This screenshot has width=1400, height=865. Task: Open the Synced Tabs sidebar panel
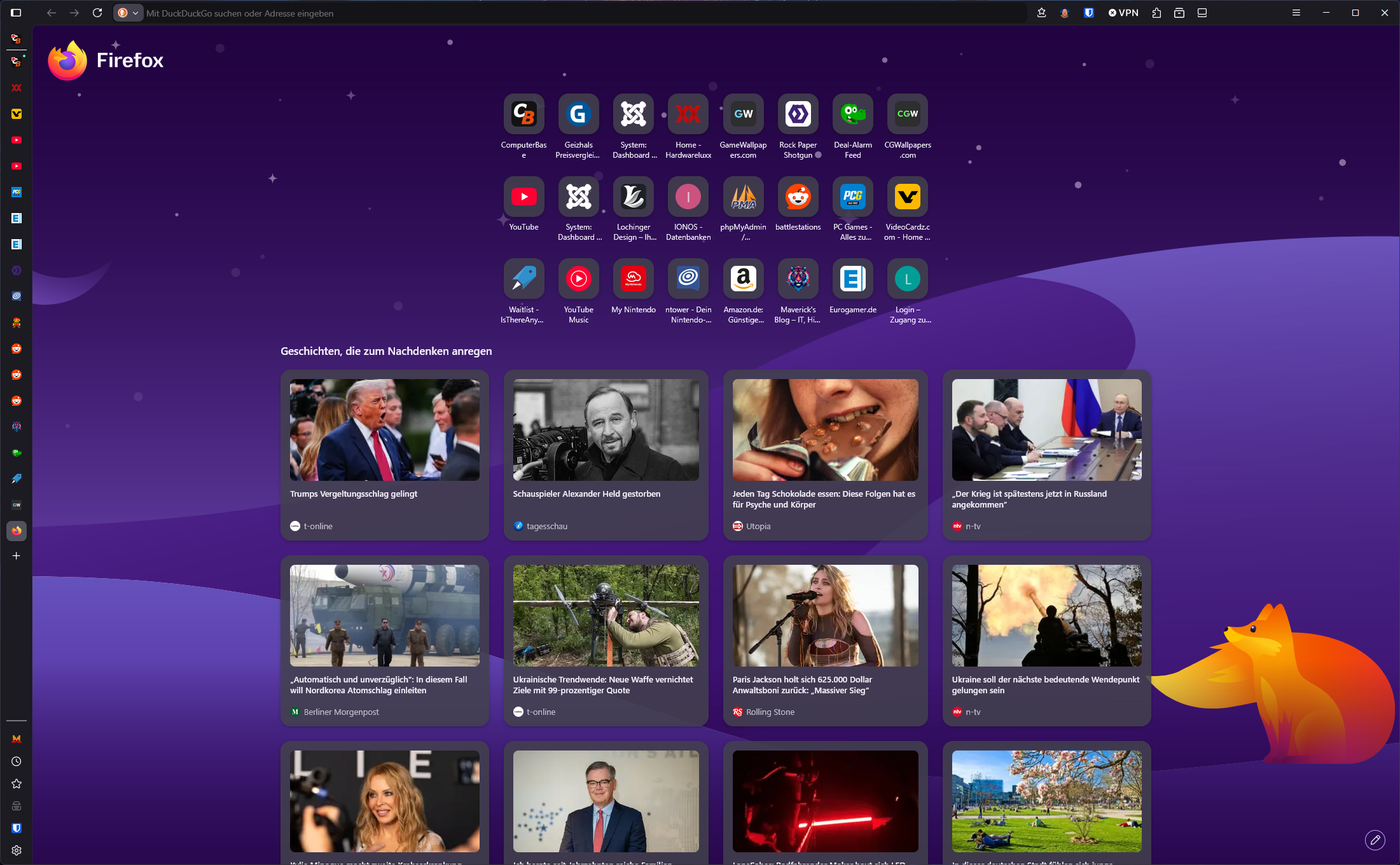click(x=17, y=806)
